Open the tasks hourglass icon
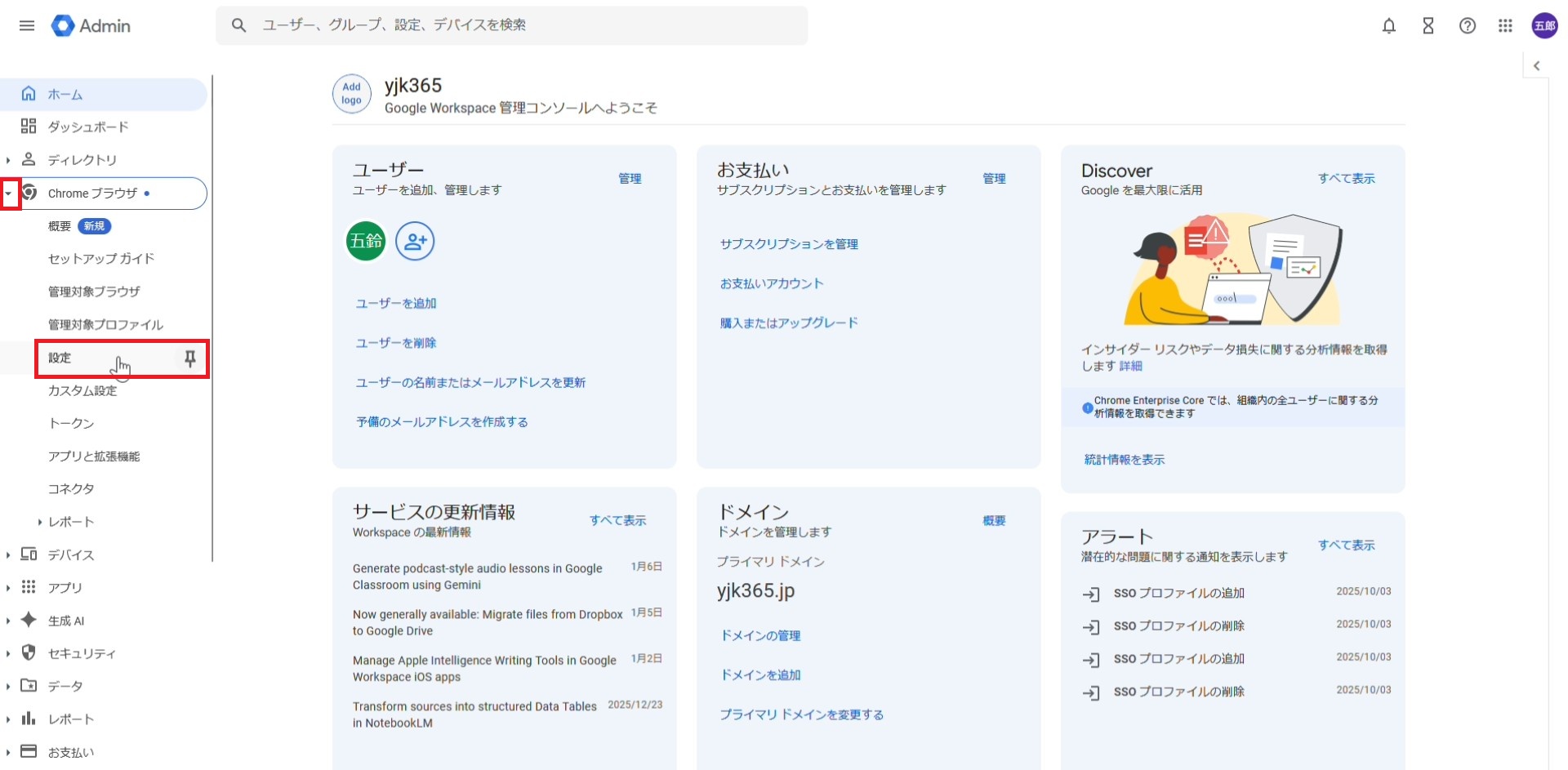 point(1428,26)
